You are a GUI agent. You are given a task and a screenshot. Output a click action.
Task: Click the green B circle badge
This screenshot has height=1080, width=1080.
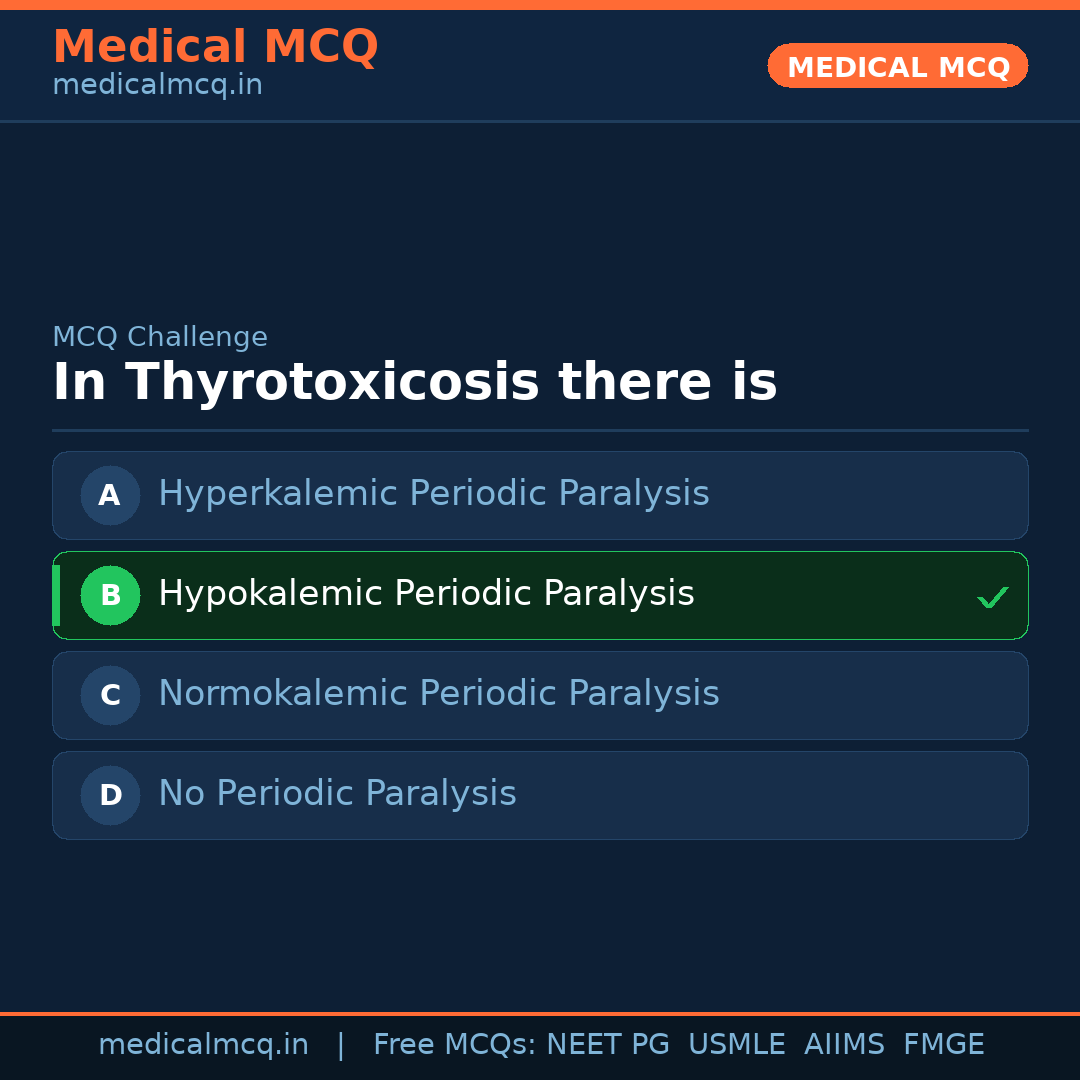[x=110, y=595]
